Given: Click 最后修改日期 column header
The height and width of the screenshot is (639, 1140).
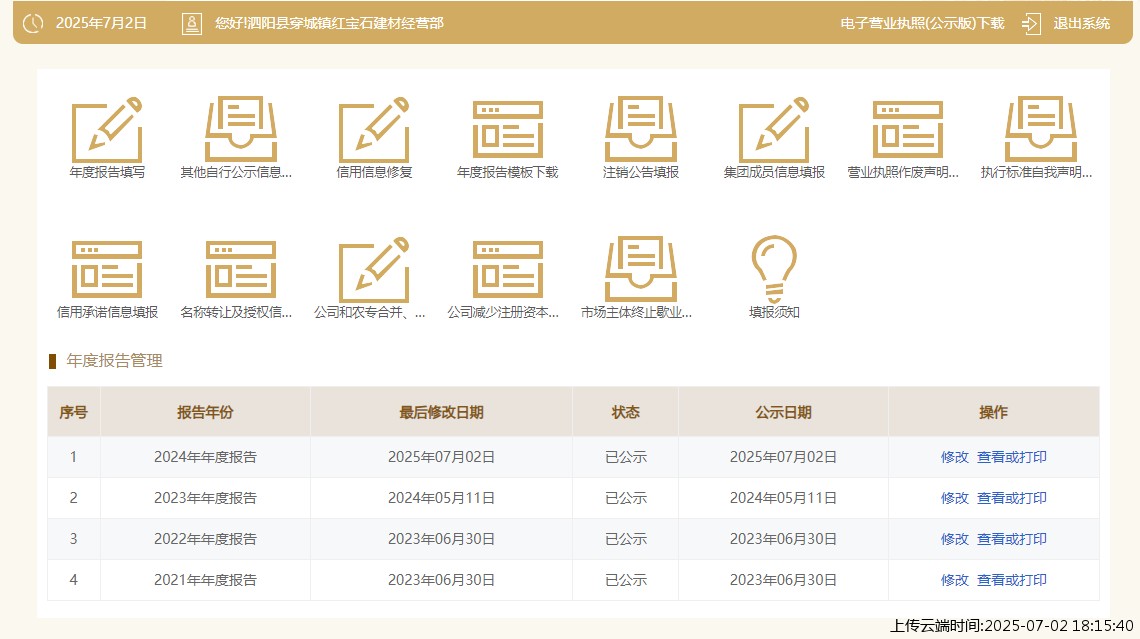Looking at the screenshot, I should (x=441, y=412).
